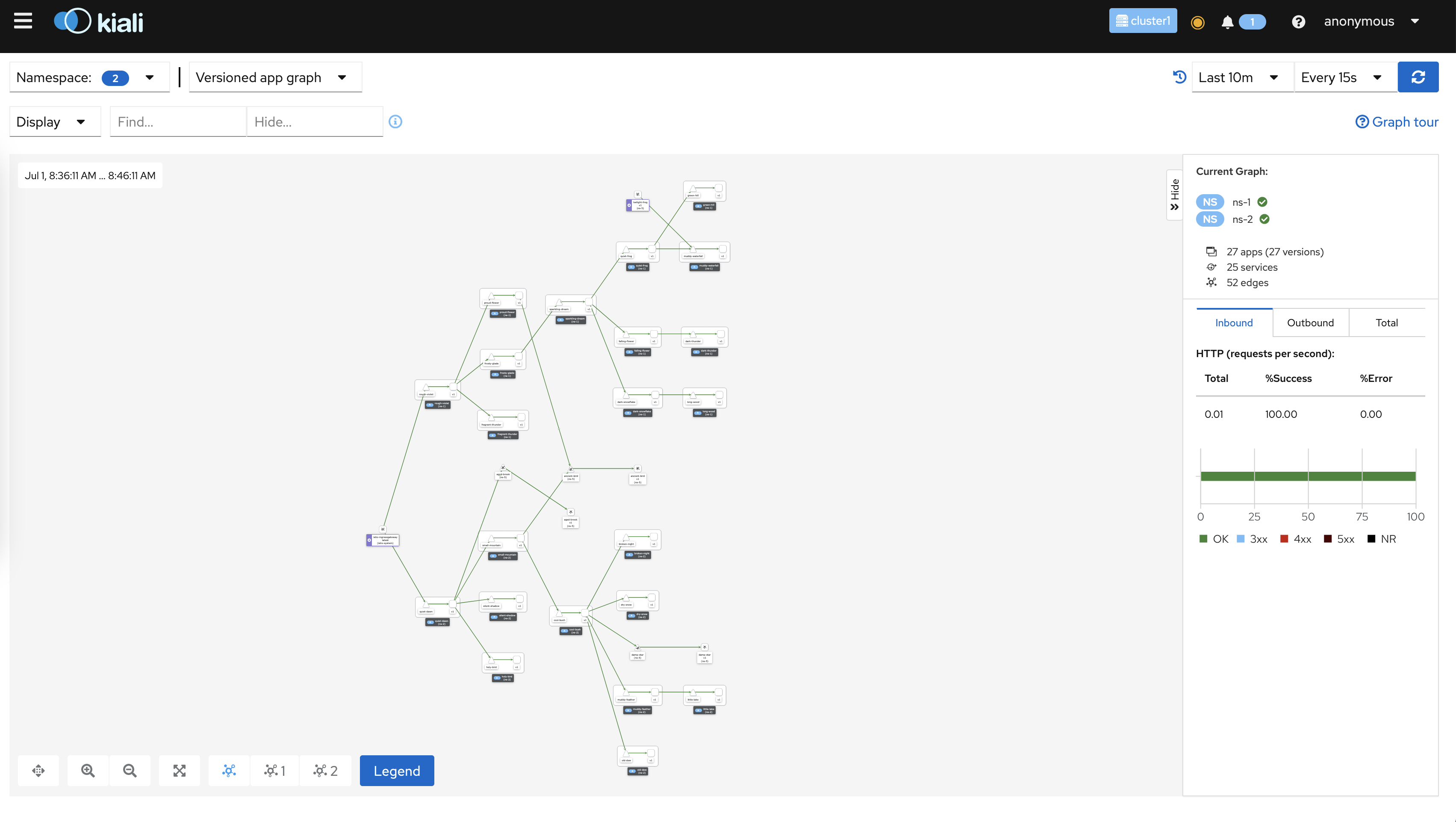Switch to the Total tab
1456x822 pixels.
coord(1386,323)
